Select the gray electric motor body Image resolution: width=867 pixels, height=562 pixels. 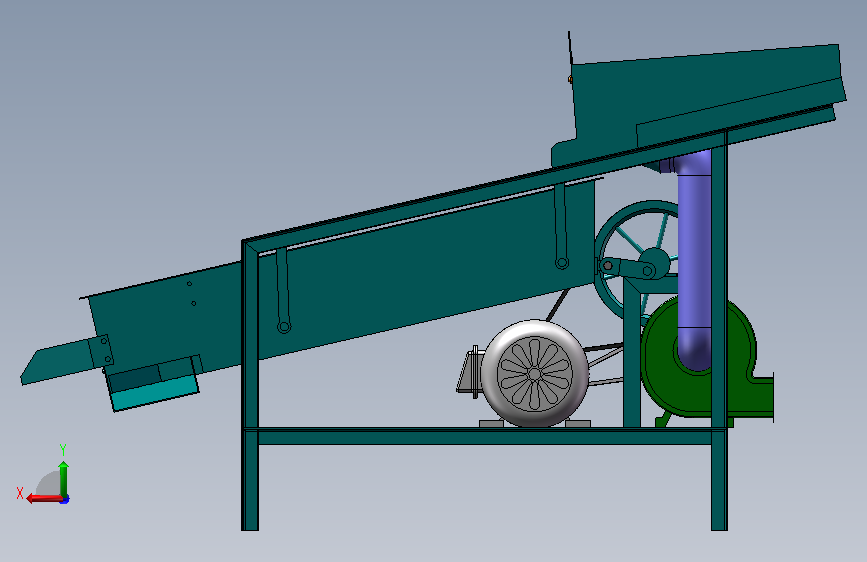(x=534, y=373)
